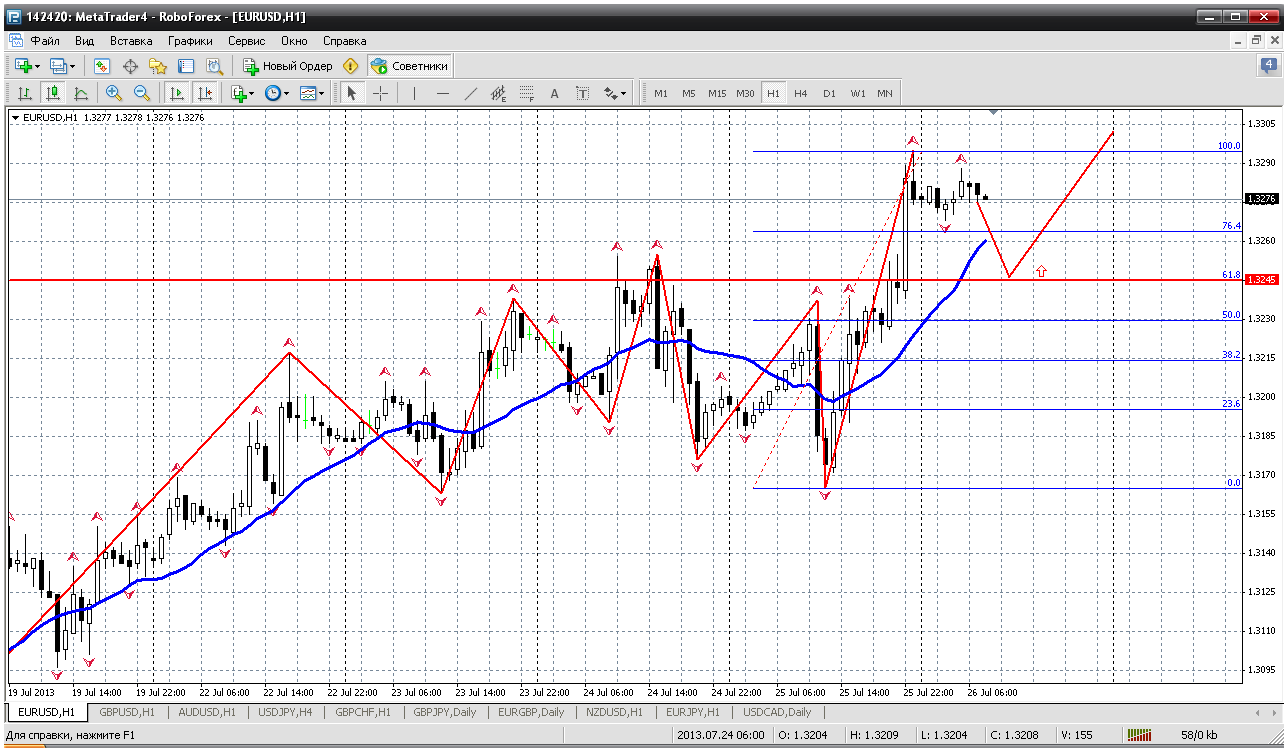The image size is (1288, 748).
Task: Open the Вставка menu
Action: pos(131,41)
